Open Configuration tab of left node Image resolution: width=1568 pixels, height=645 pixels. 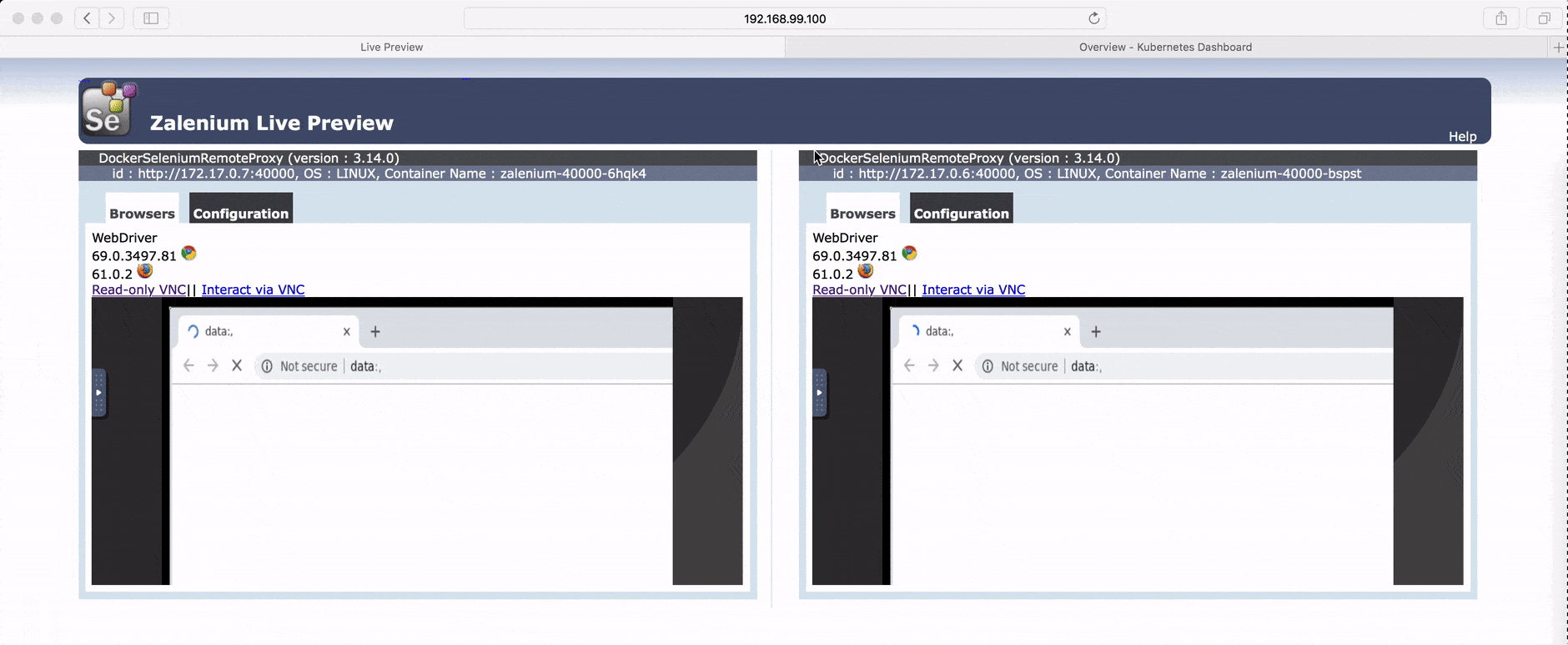241,213
